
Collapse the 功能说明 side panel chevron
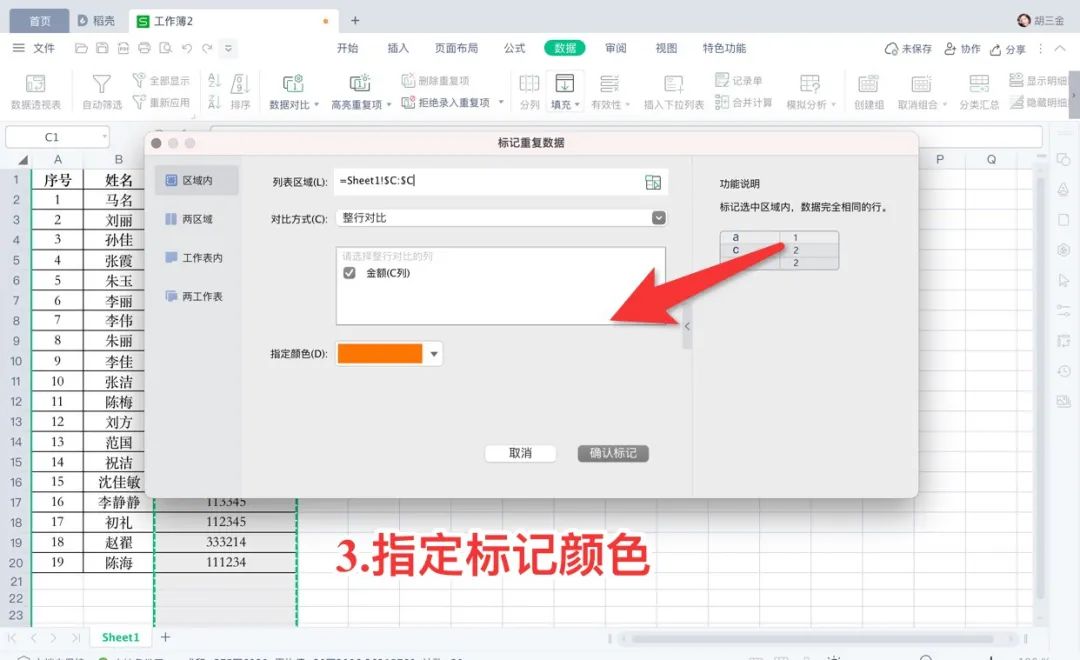click(687, 327)
